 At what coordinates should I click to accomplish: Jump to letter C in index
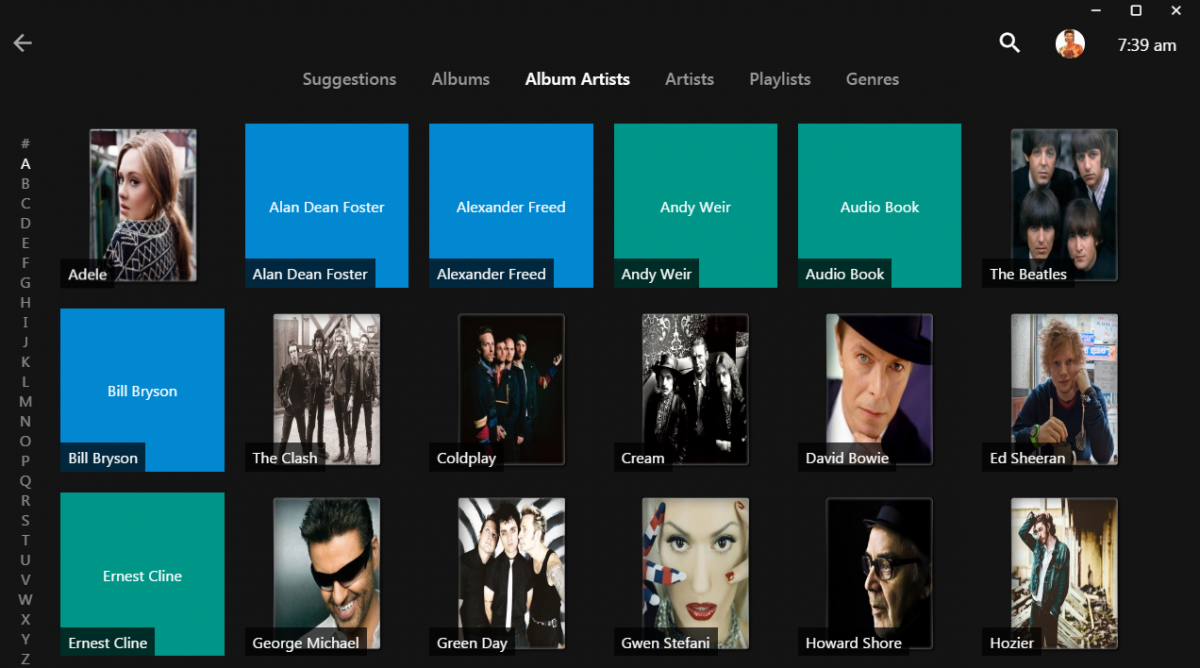26,203
